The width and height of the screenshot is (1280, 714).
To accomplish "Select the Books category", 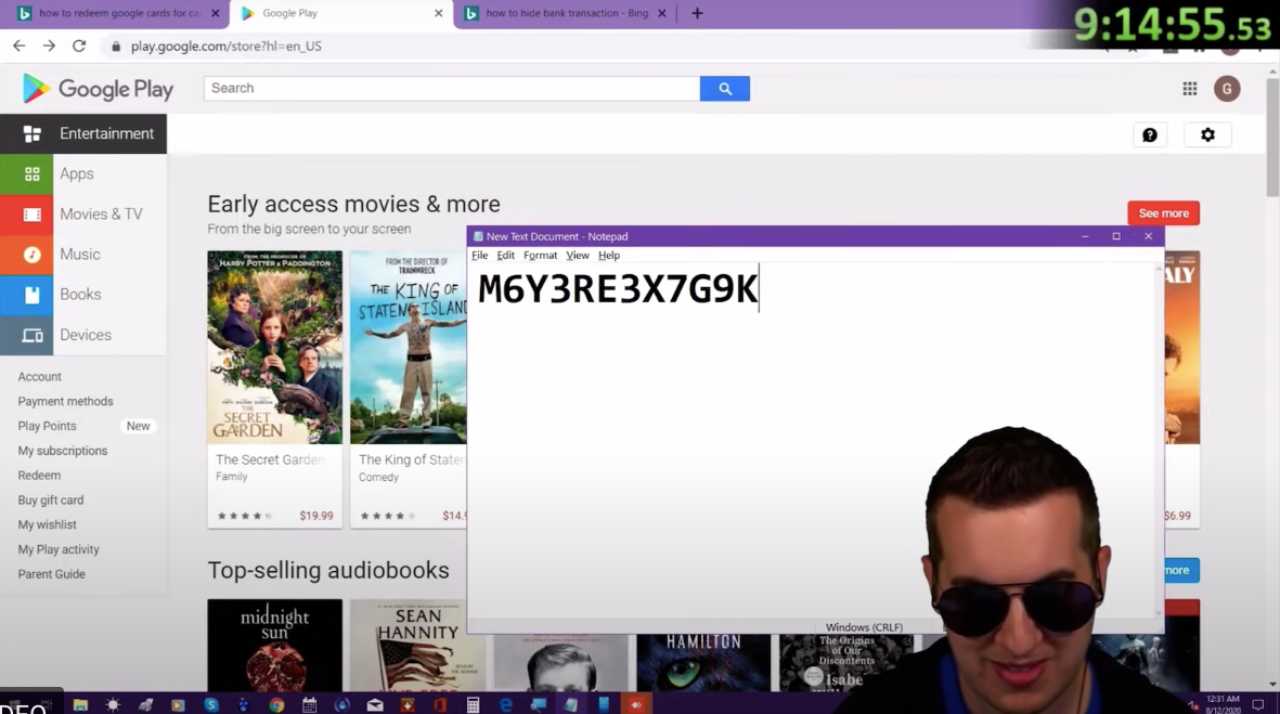I will click(83, 294).
